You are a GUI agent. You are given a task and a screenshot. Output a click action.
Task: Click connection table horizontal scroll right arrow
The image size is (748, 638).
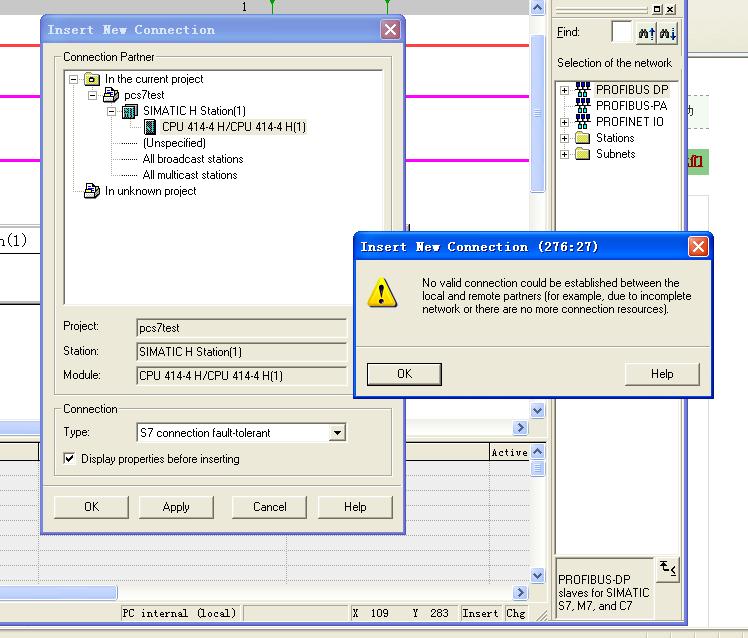click(x=520, y=593)
